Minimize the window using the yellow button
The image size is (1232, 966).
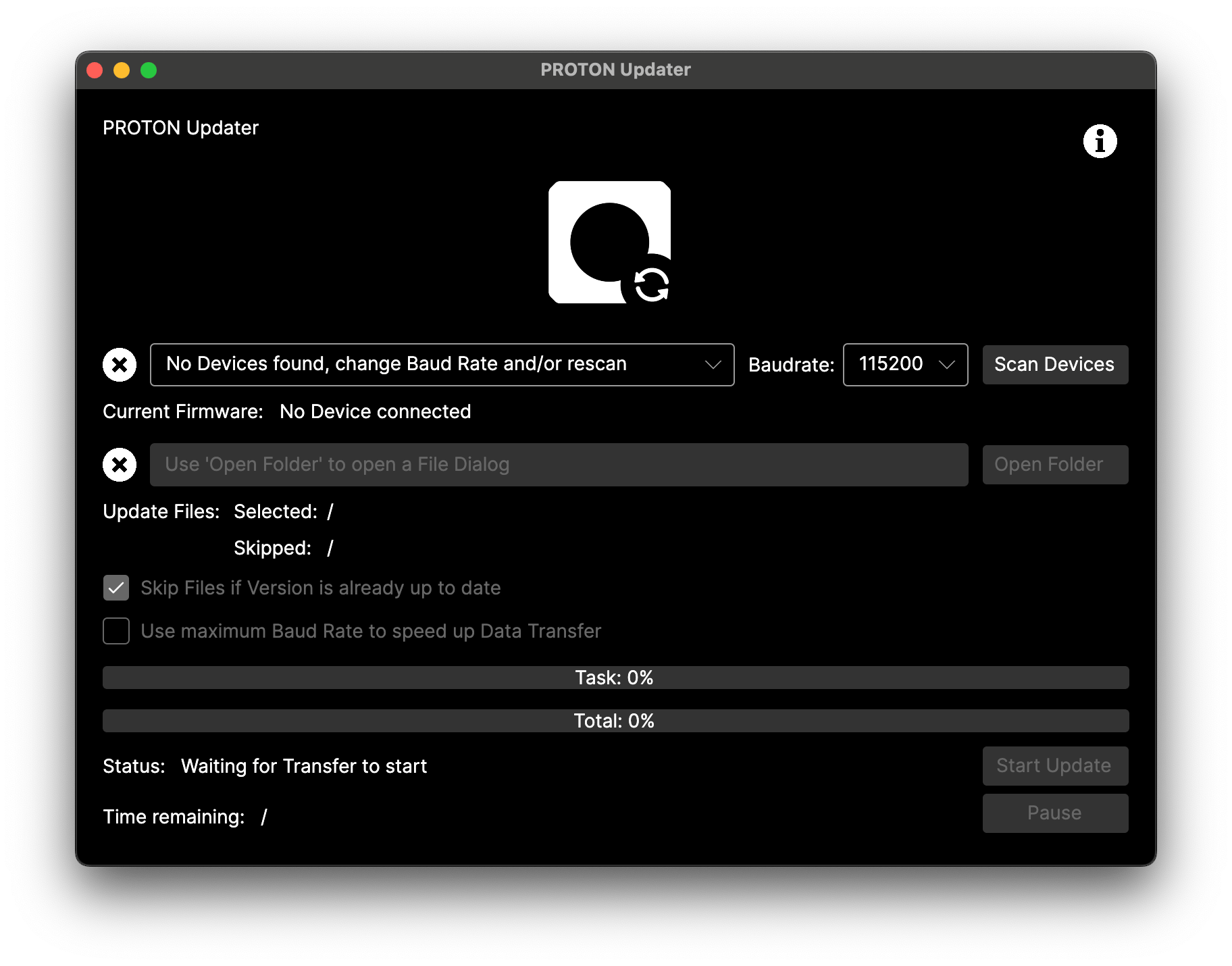(122, 70)
